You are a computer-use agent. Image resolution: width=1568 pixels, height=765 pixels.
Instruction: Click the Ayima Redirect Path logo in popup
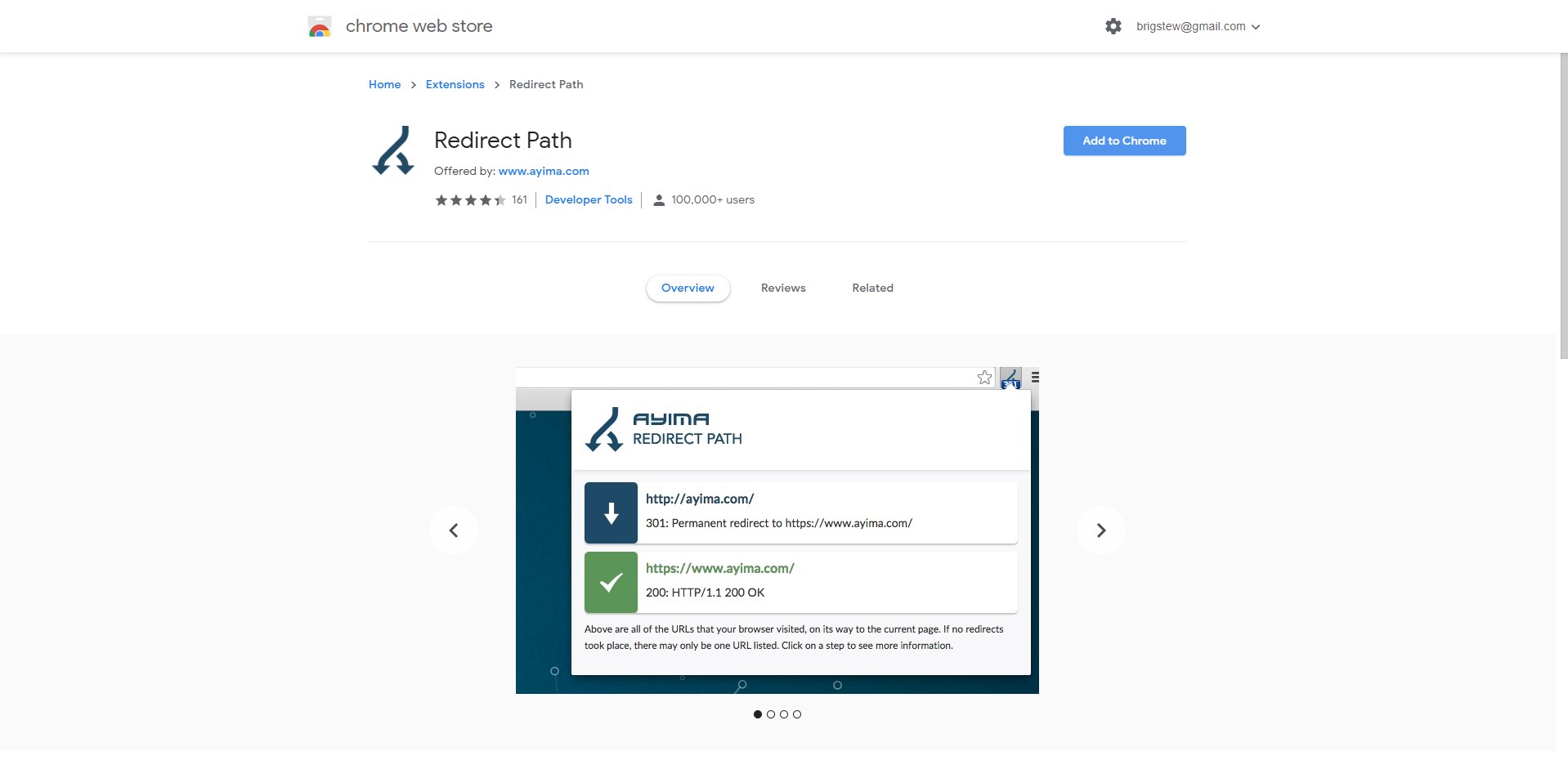[x=664, y=429]
